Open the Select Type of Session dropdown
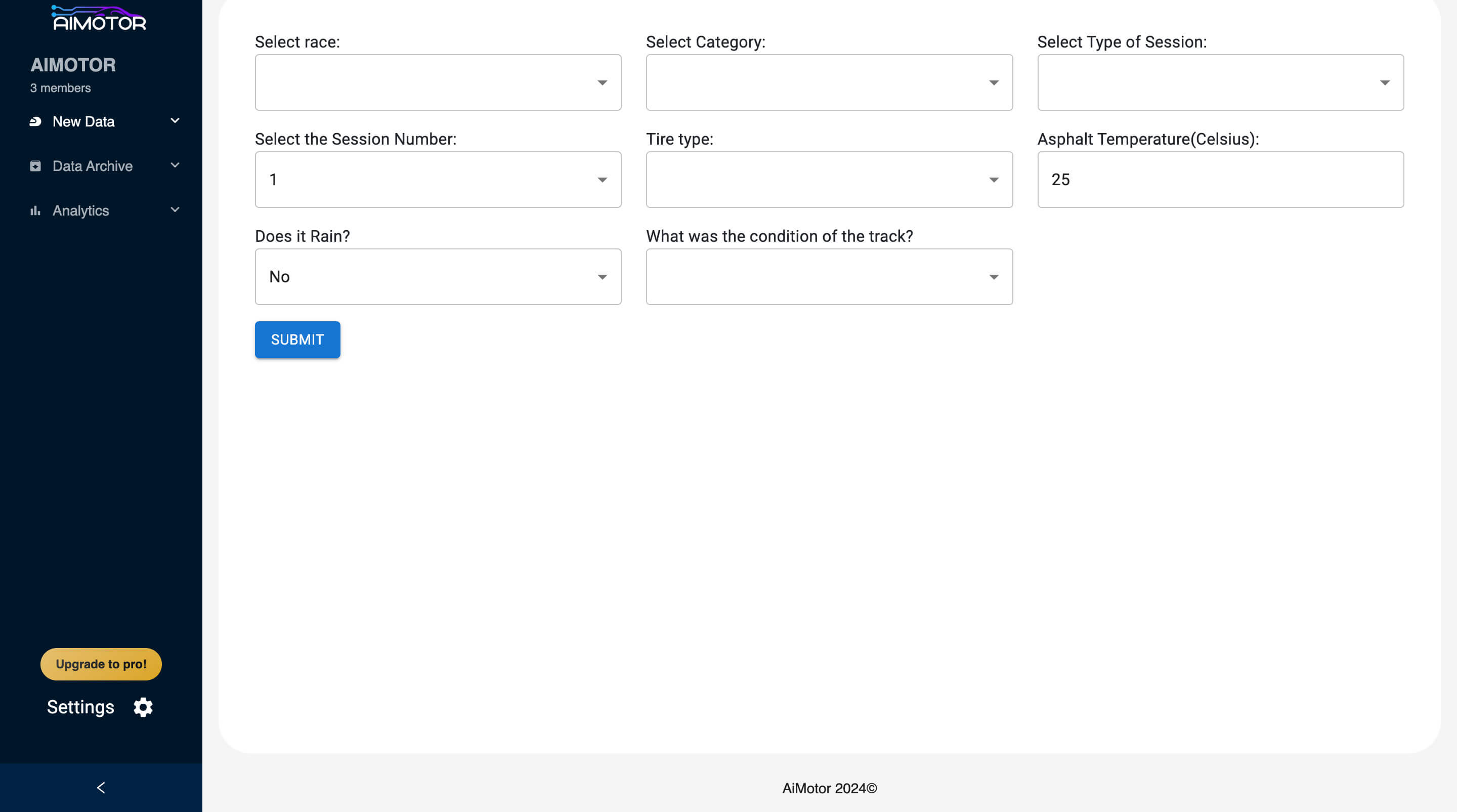1457x812 pixels. pos(1220,82)
